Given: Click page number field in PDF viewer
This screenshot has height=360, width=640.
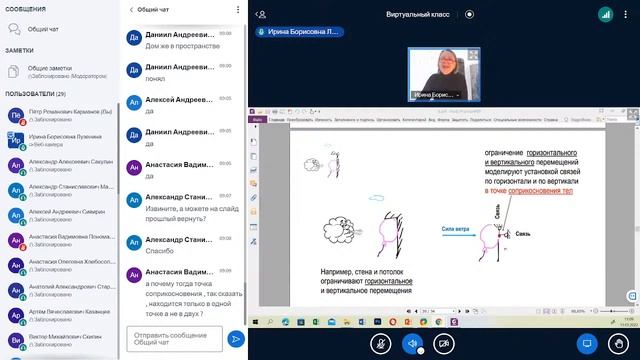Looking at the screenshot, I should (438, 311).
